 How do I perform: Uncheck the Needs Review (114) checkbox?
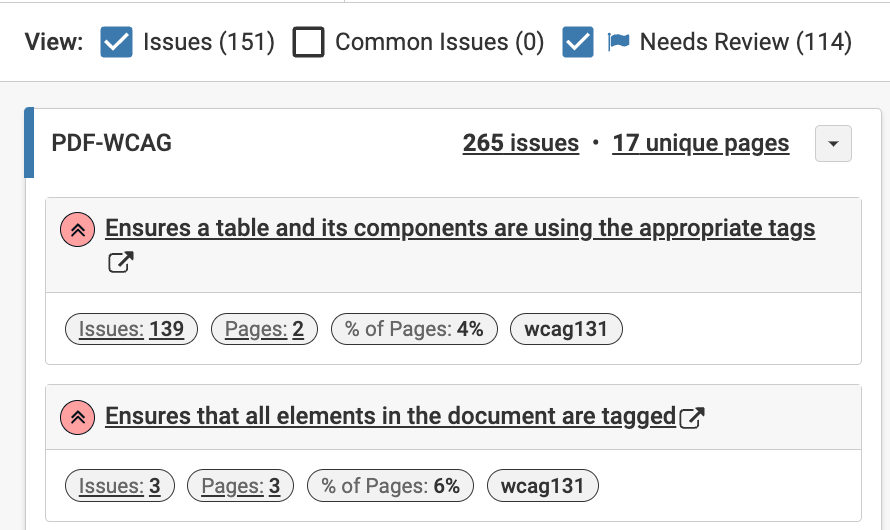(578, 42)
